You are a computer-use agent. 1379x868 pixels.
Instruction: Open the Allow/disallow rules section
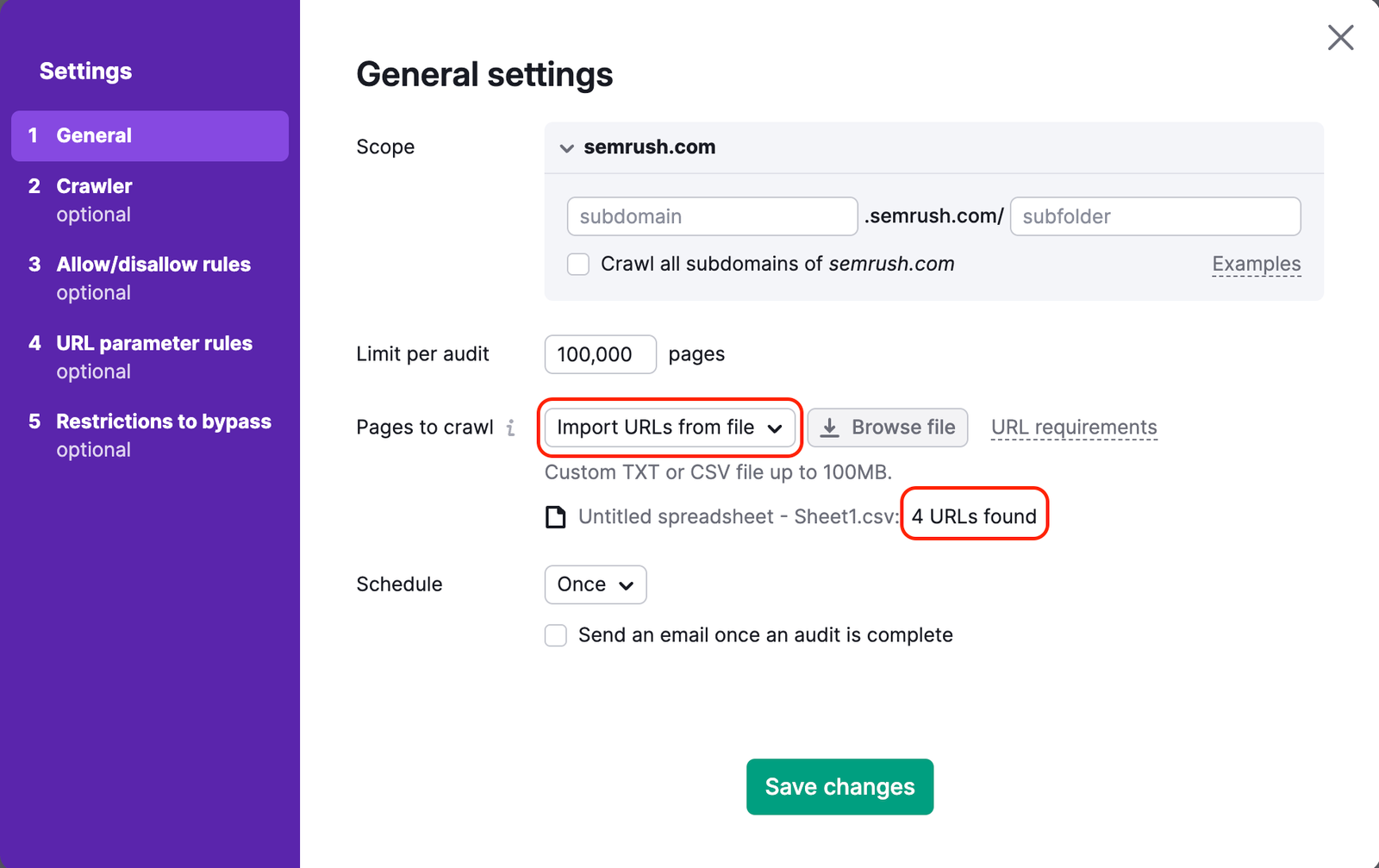click(153, 264)
